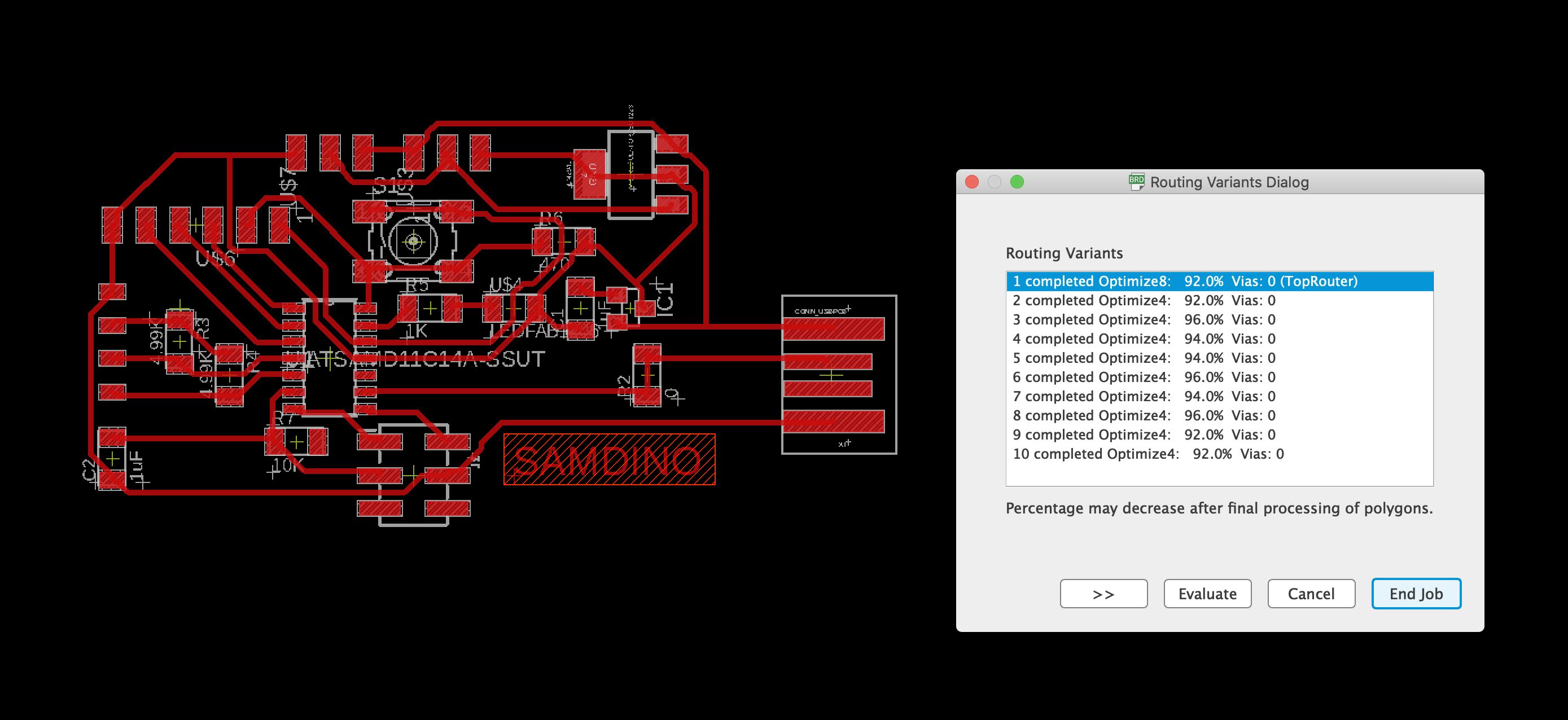Select routing variant 3 at 96.0%
The height and width of the screenshot is (720, 1568).
1143,319
